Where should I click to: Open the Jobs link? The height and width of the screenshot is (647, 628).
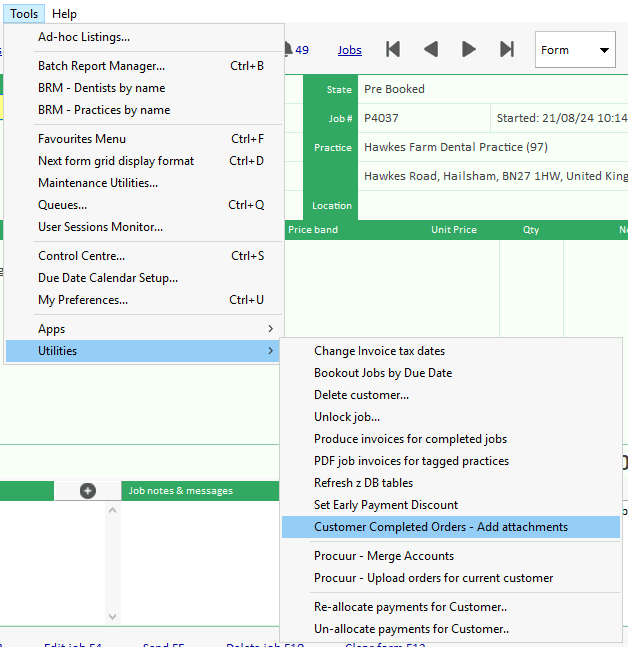(350, 50)
